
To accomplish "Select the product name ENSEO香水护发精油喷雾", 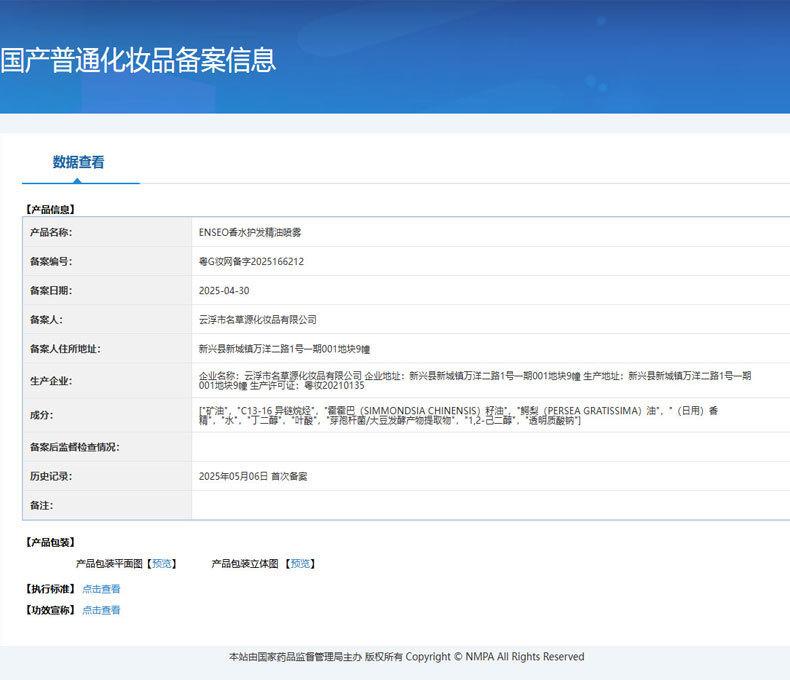I will click(250, 232).
